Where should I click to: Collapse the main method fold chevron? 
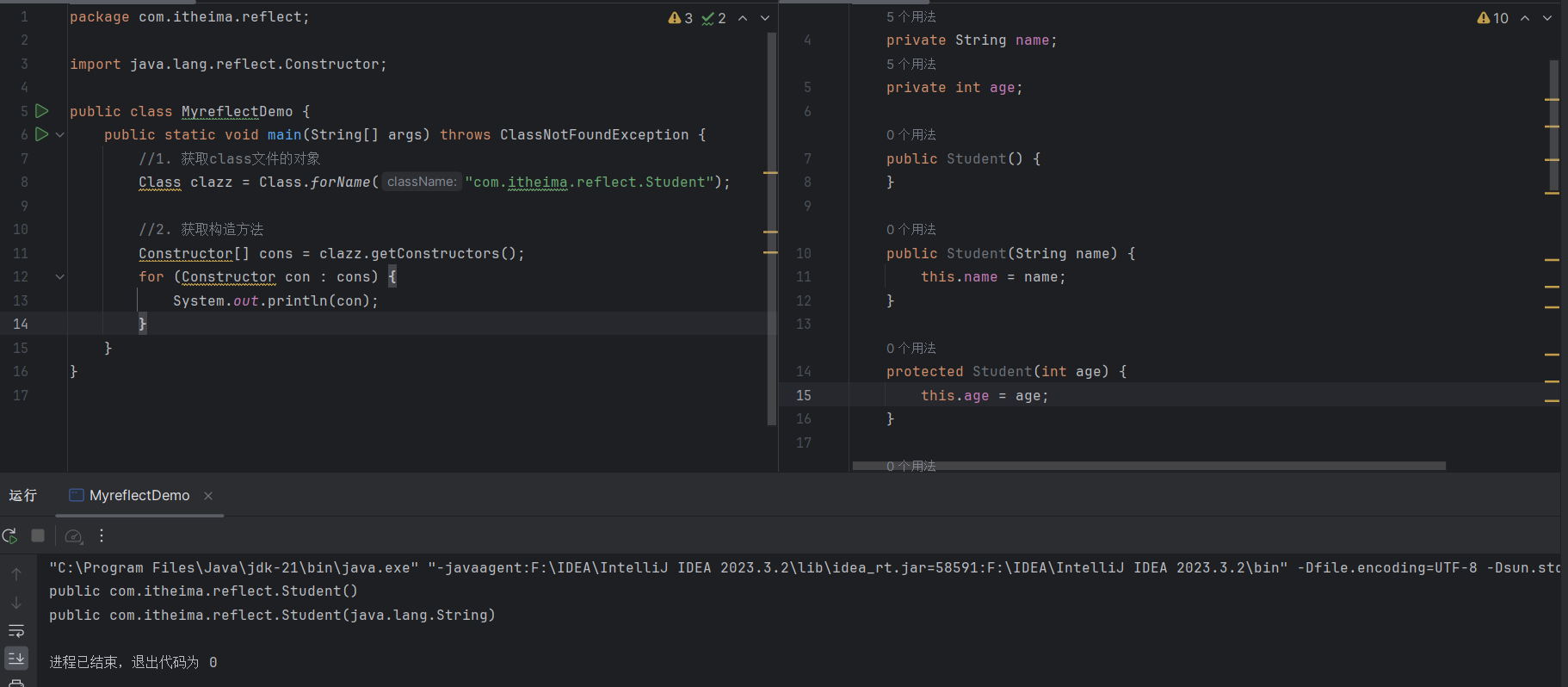point(60,135)
